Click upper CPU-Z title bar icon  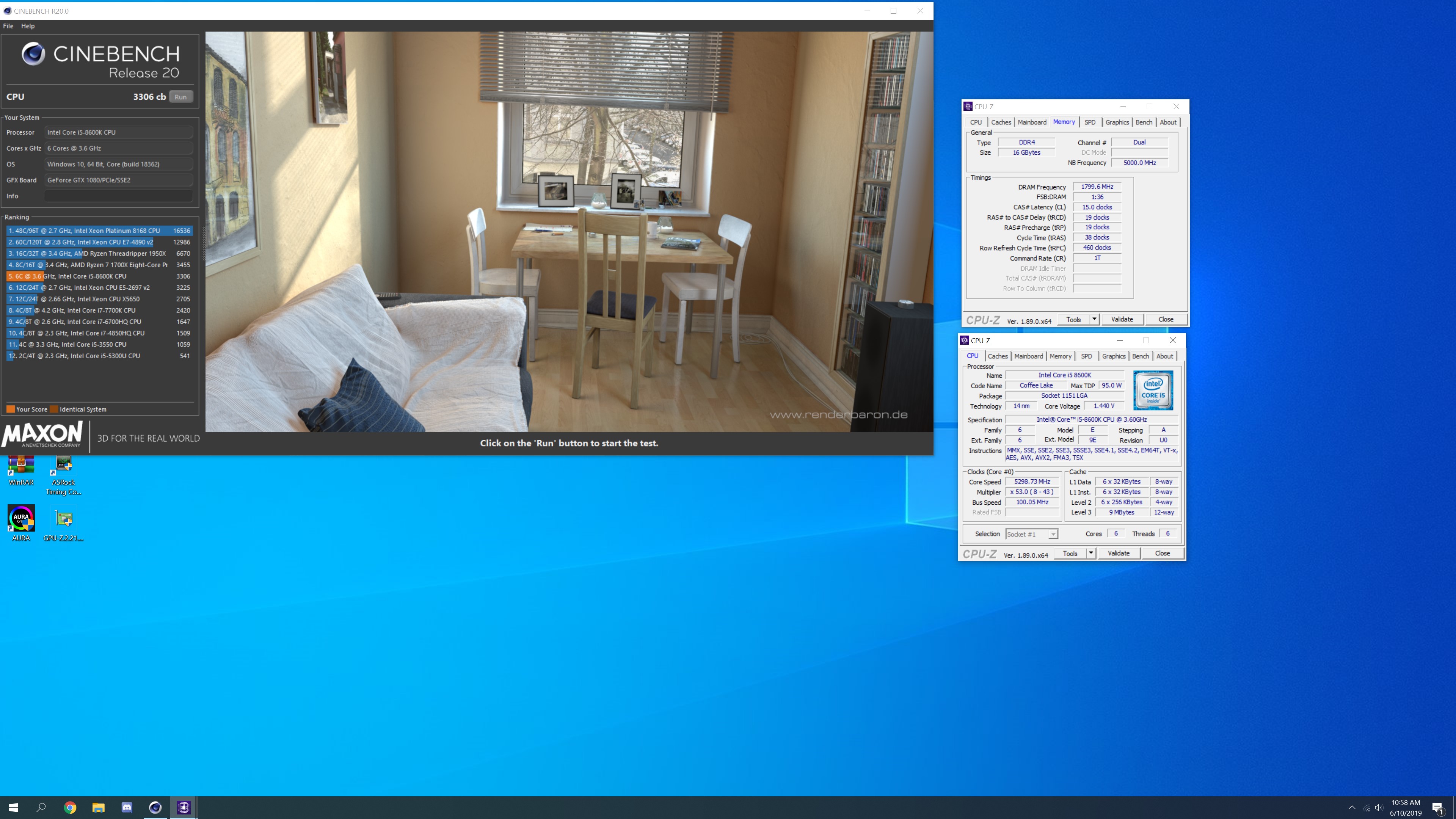(x=968, y=106)
